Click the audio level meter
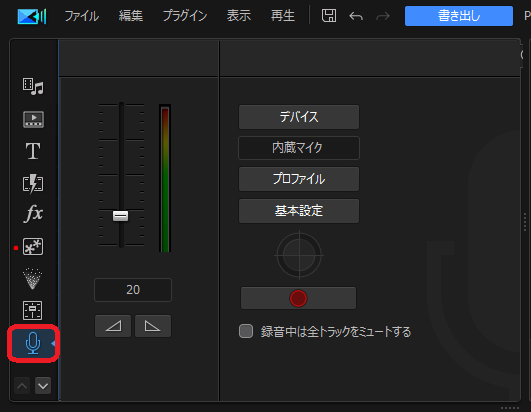 coord(165,178)
